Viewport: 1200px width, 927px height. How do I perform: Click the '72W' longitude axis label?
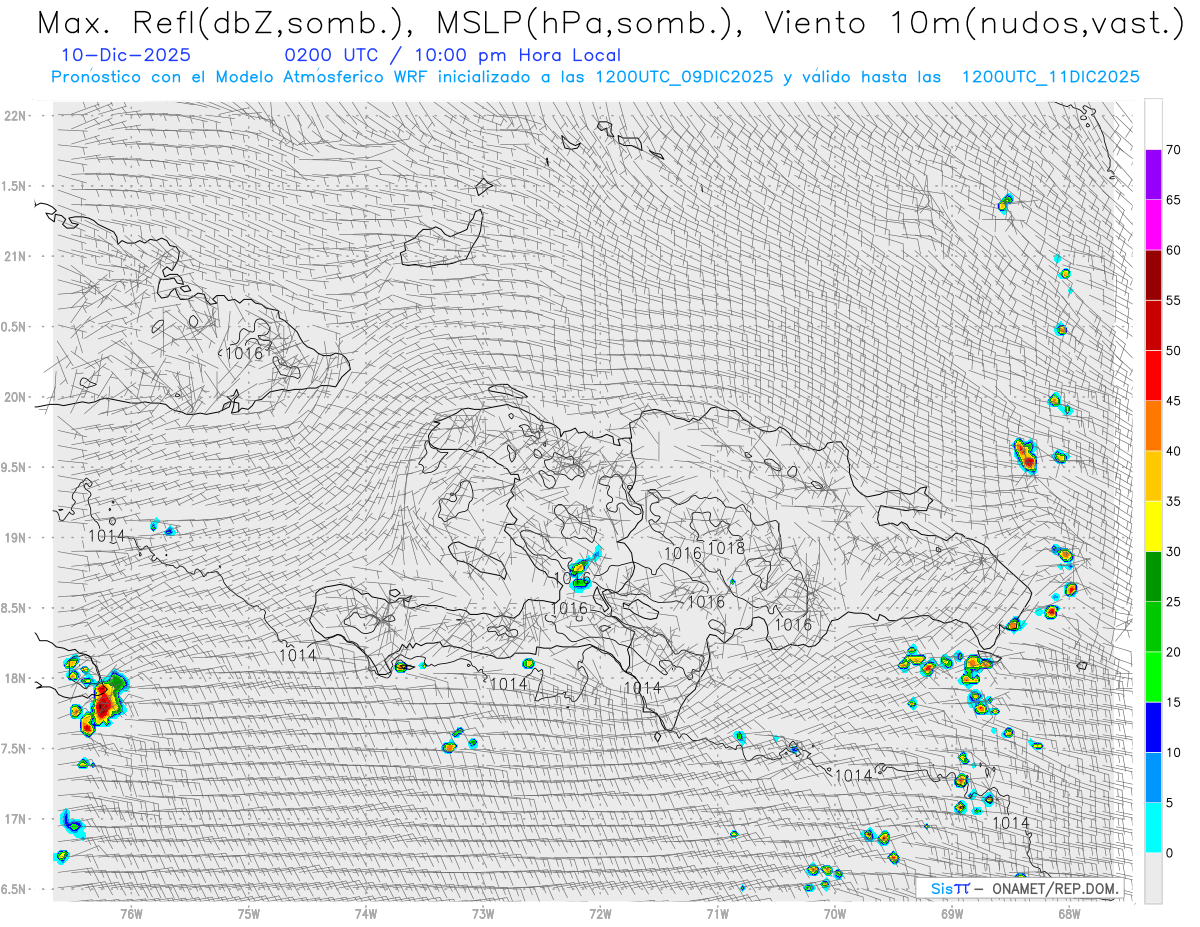pos(600,913)
